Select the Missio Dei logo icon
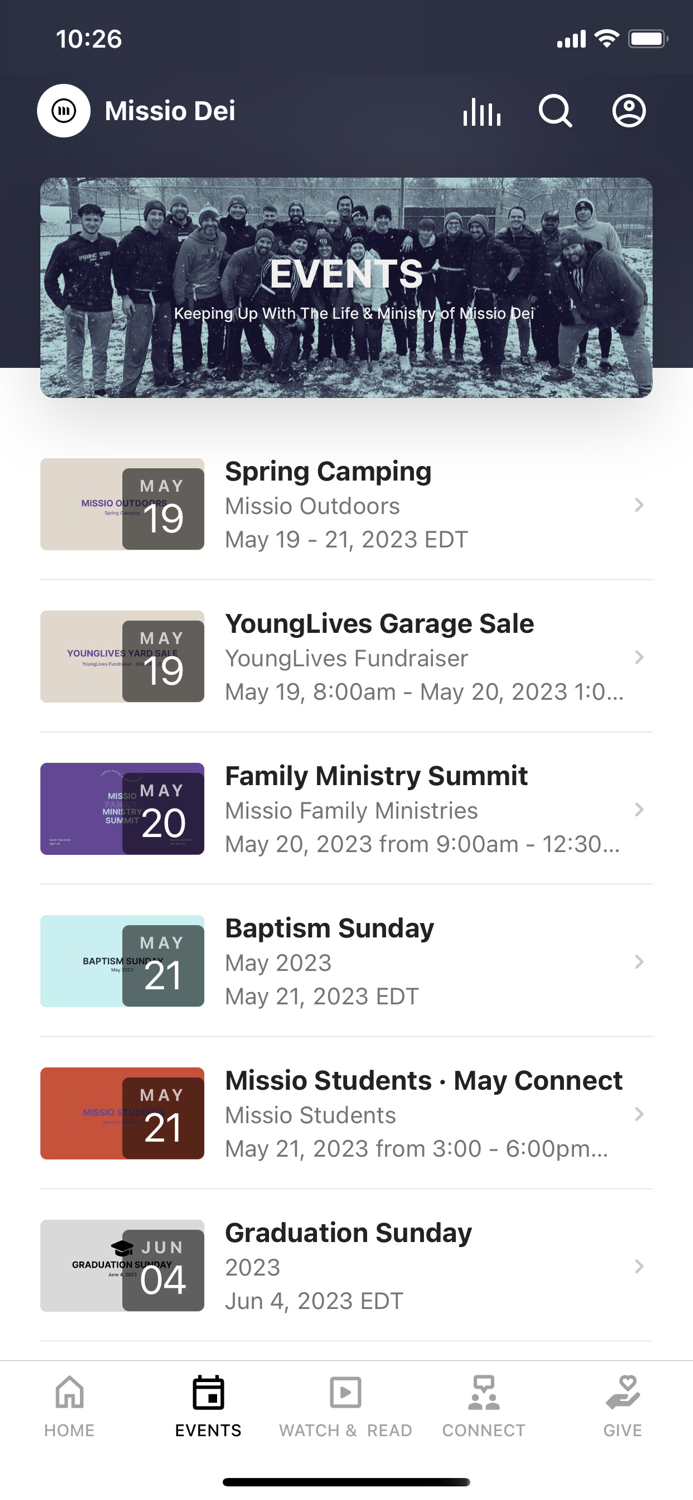This screenshot has width=693, height=1500. 63,111
